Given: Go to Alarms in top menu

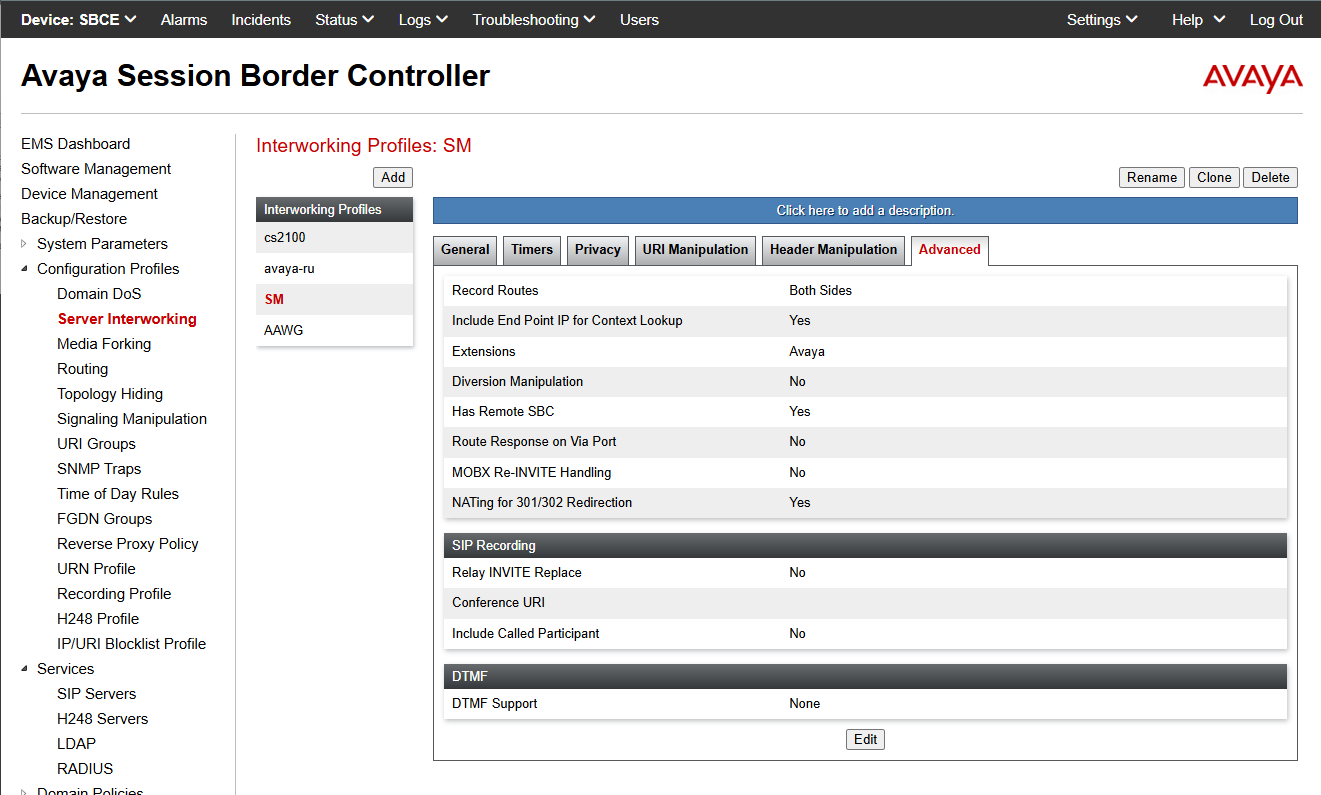Looking at the screenshot, I should [184, 20].
